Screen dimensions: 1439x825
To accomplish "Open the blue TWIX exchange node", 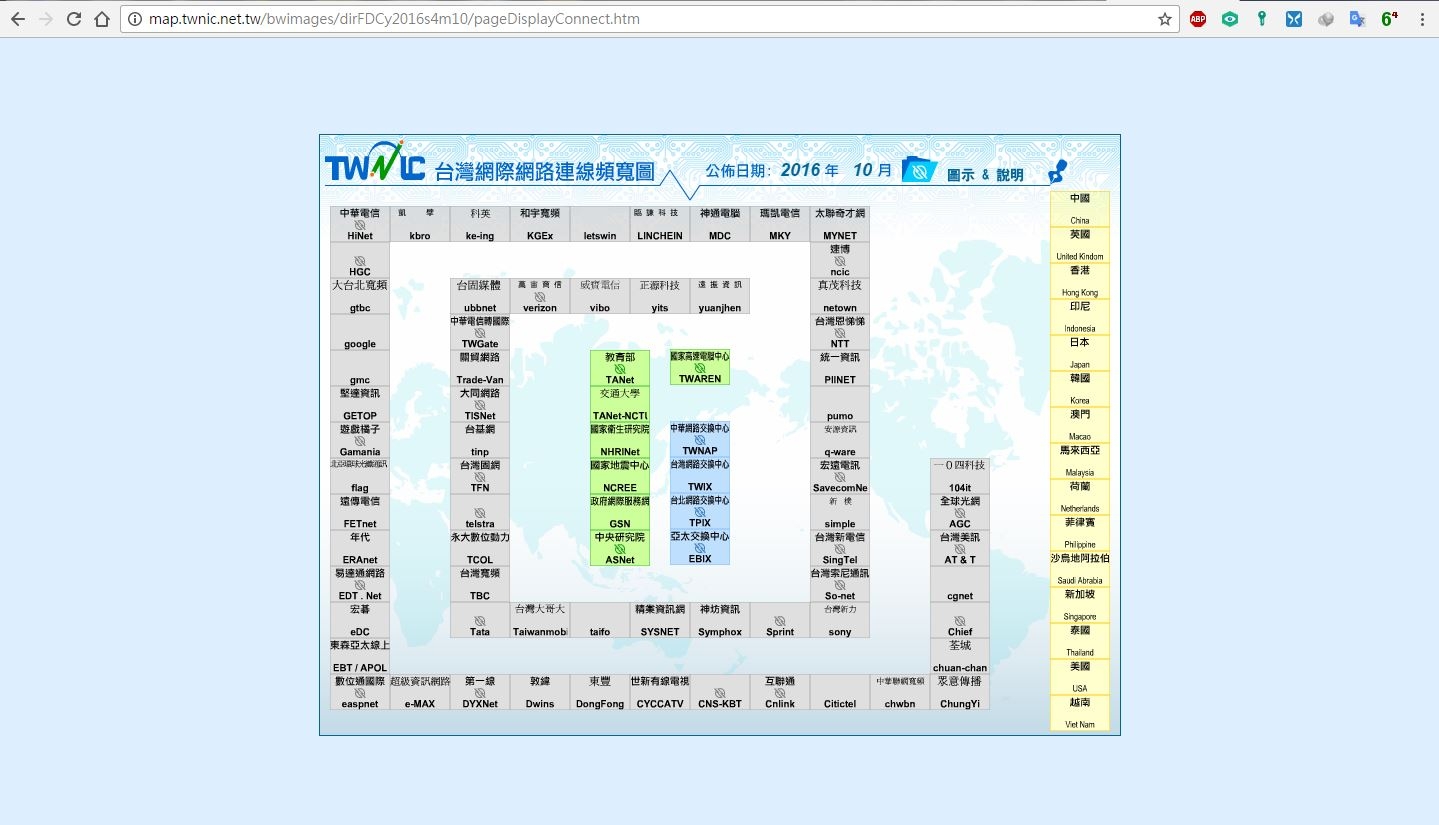I will pyautogui.click(x=700, y=475).
